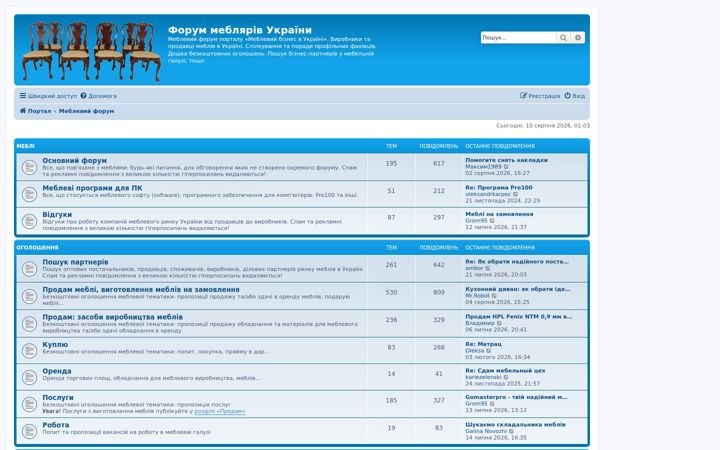
Task: Click view-latest-post icon next to Mr.Robot
Action: (495, 296)
